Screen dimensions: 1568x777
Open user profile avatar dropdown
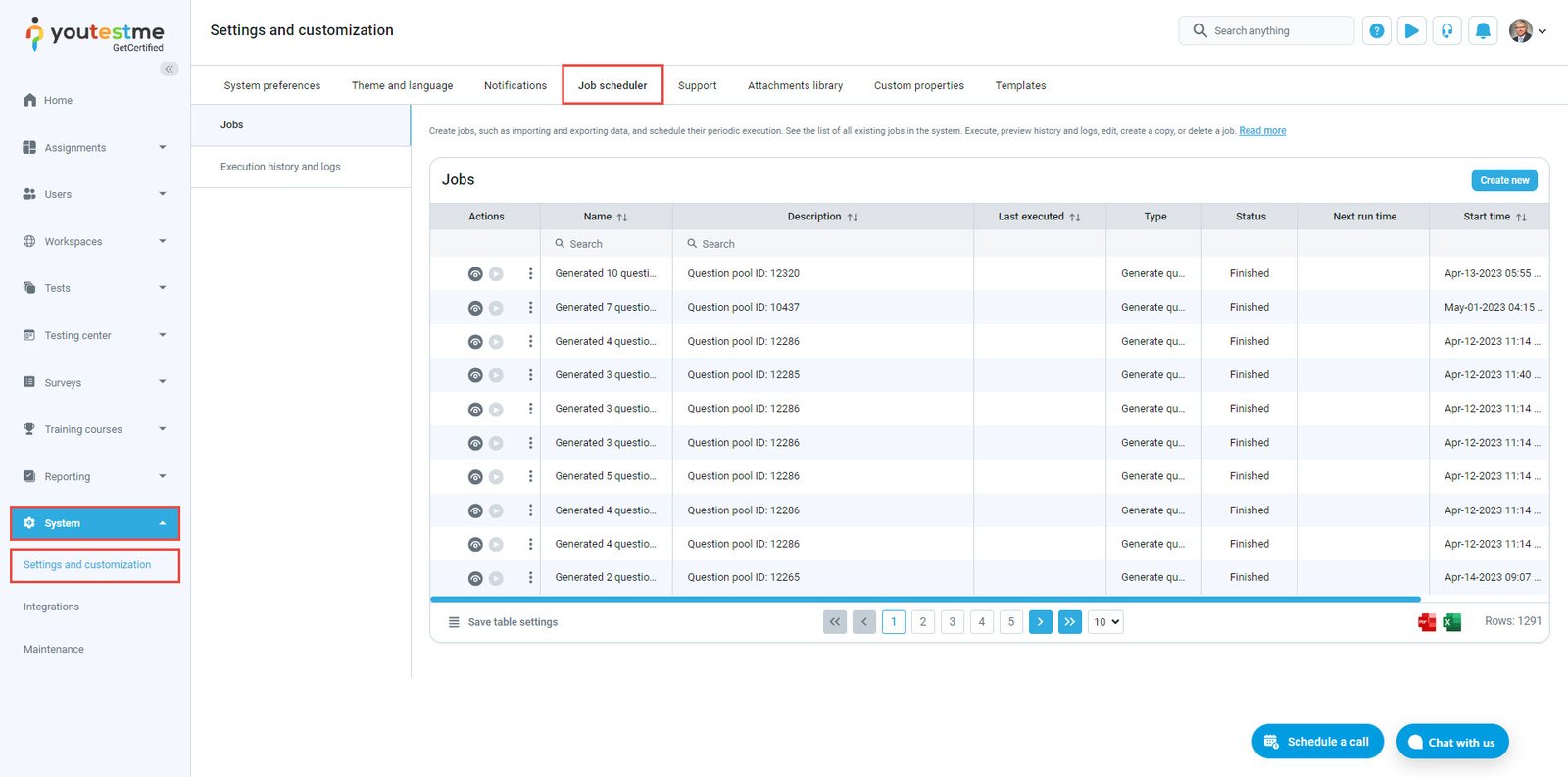click(1527, 31)
